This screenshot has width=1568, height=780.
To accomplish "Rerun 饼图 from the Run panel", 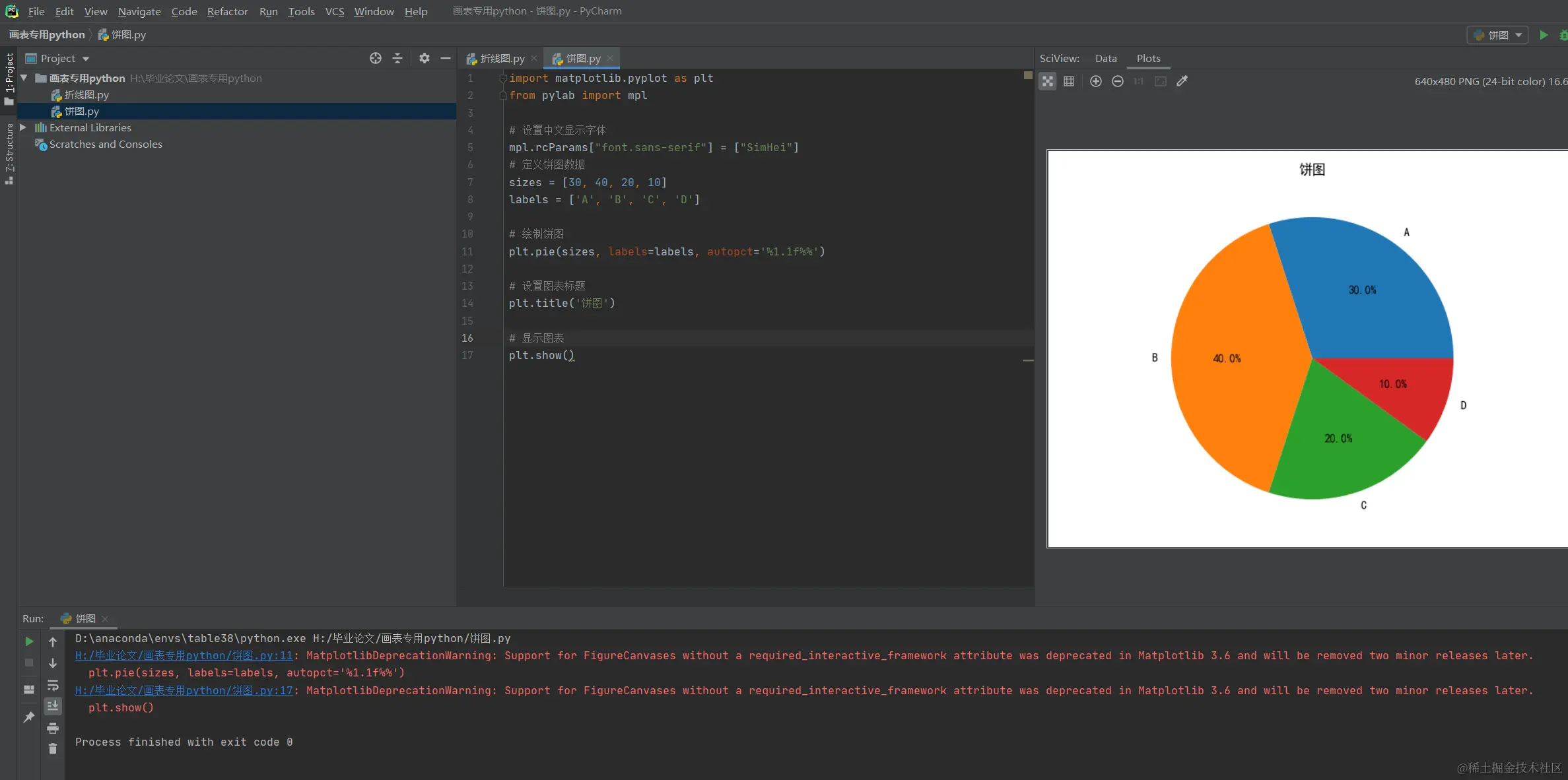I will point(29,641).
